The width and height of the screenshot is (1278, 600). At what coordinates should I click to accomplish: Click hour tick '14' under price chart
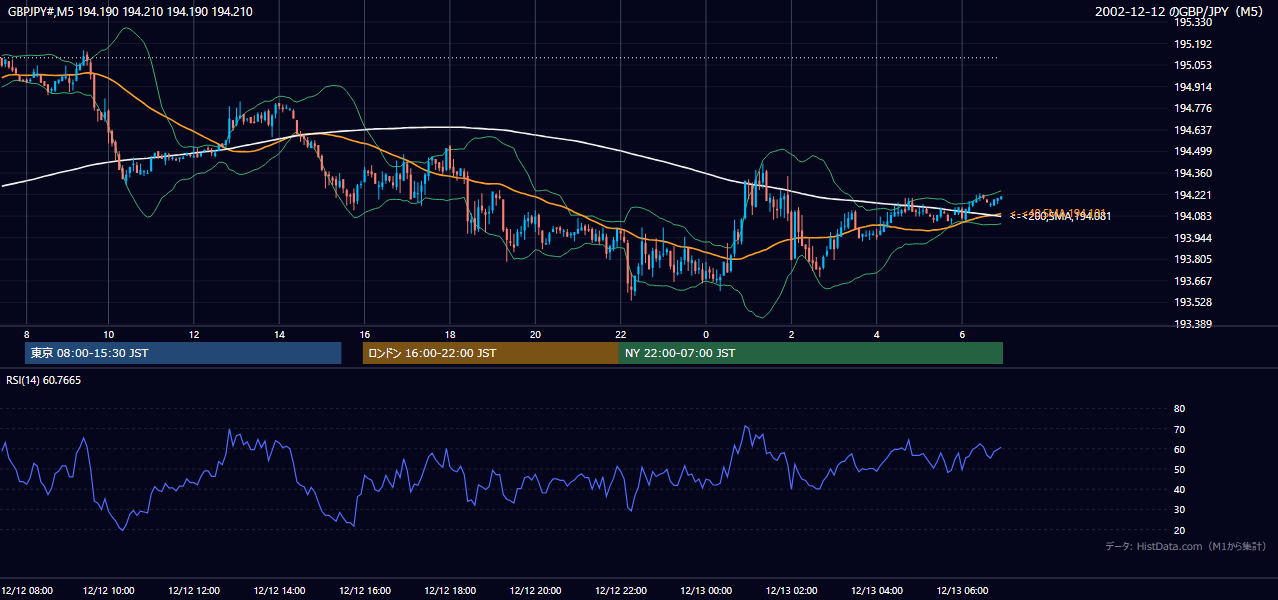[x=279, y=335]
